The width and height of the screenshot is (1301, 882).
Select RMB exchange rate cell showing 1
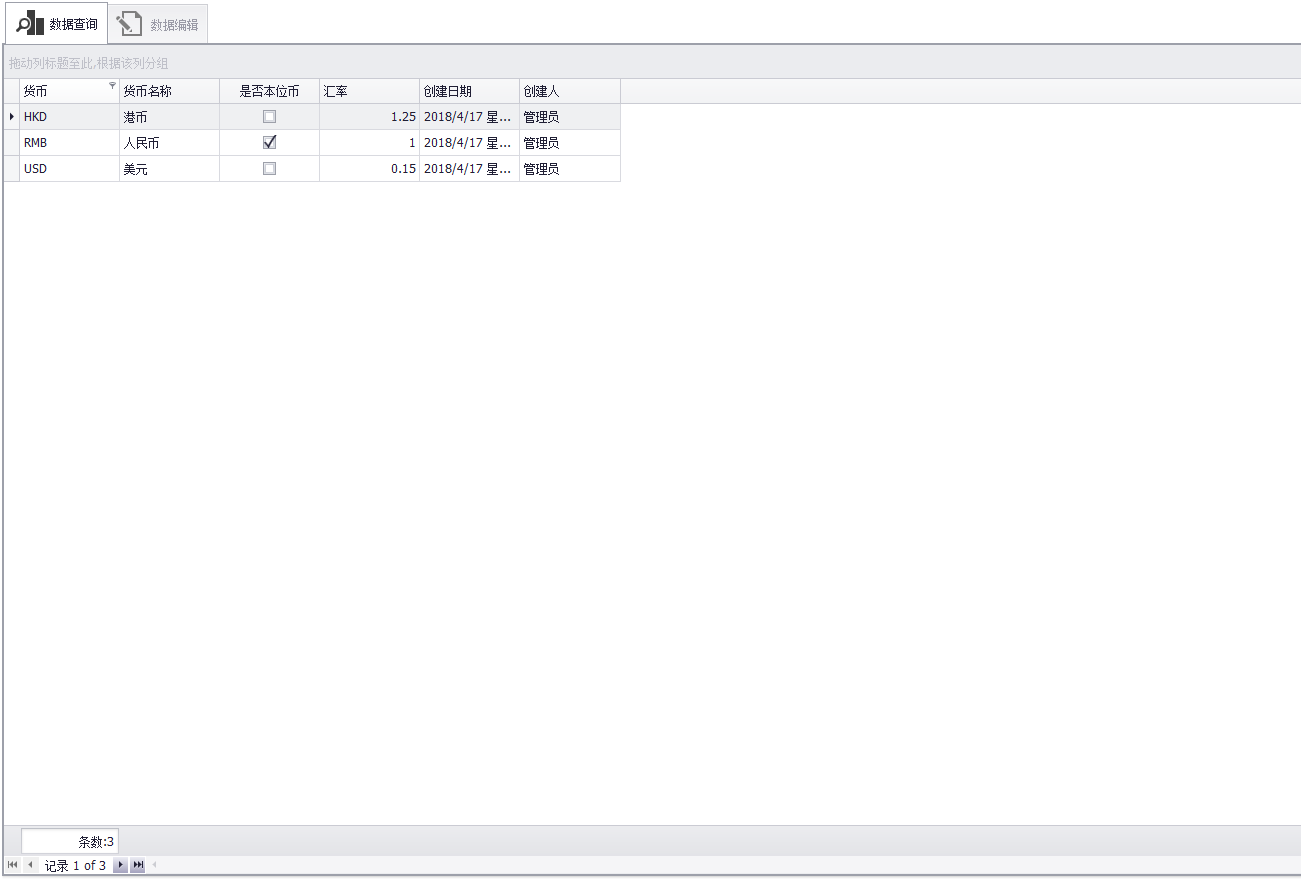coord(369,143)
